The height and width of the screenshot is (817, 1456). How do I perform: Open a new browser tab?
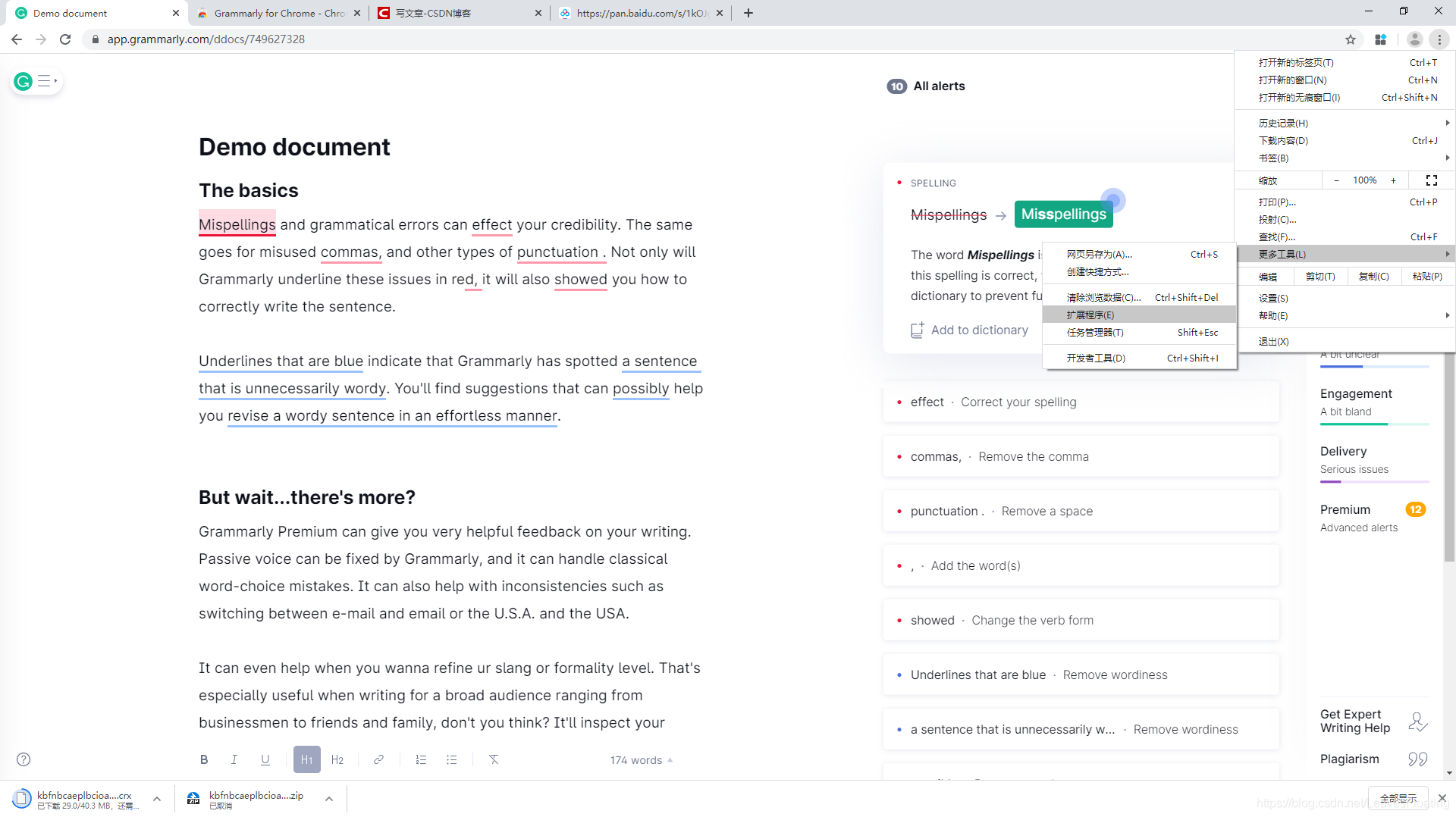coord(748,13)
